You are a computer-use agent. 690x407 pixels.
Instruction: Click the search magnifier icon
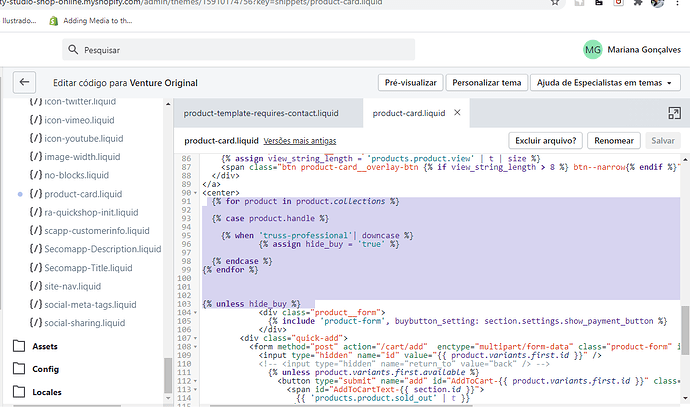(74, 49)
